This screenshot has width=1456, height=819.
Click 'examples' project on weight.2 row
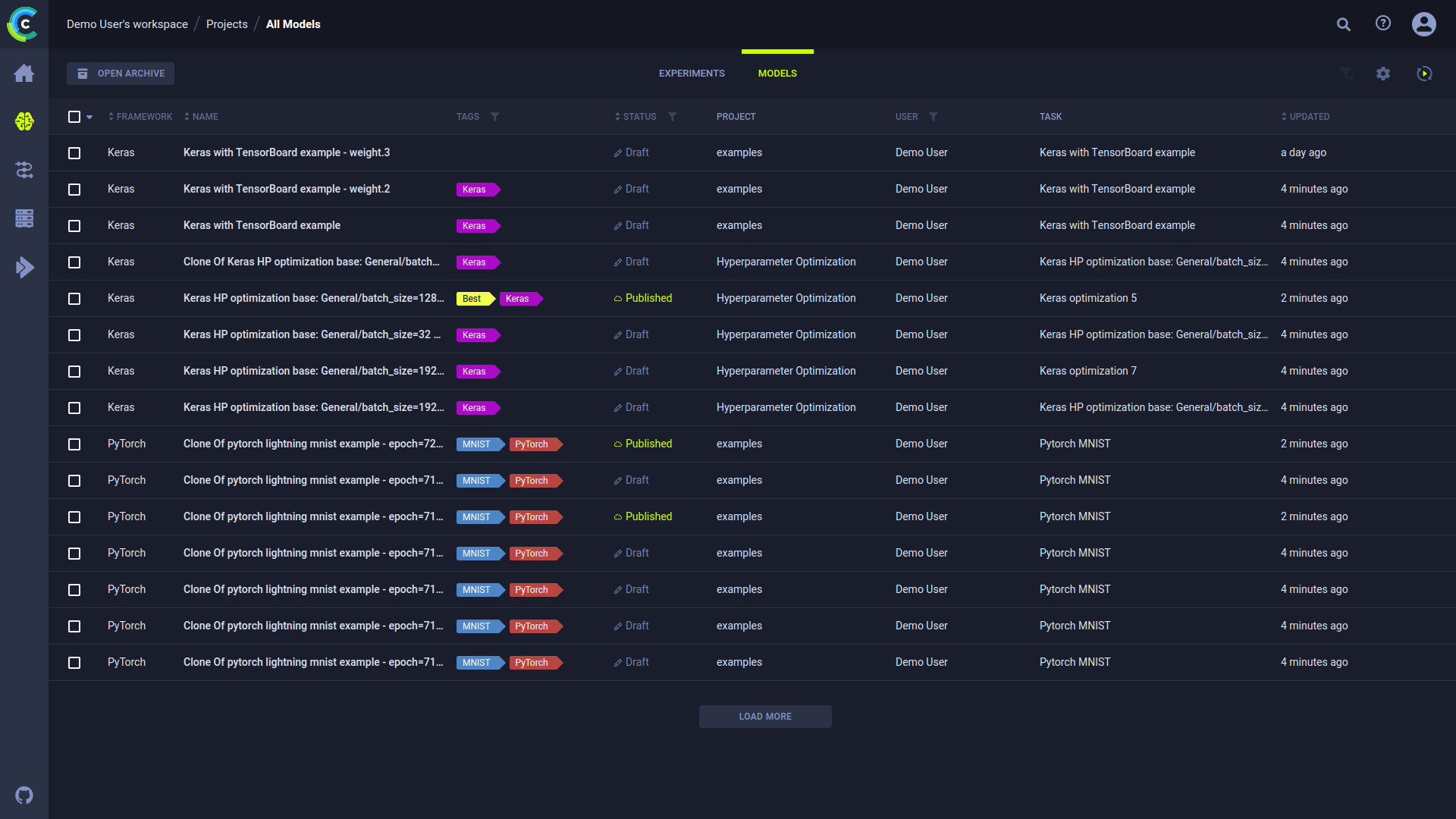[739, 189]
